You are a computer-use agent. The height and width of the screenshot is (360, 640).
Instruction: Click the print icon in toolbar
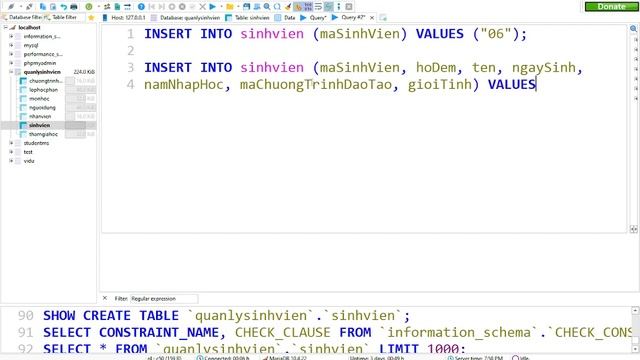(74, 7)
